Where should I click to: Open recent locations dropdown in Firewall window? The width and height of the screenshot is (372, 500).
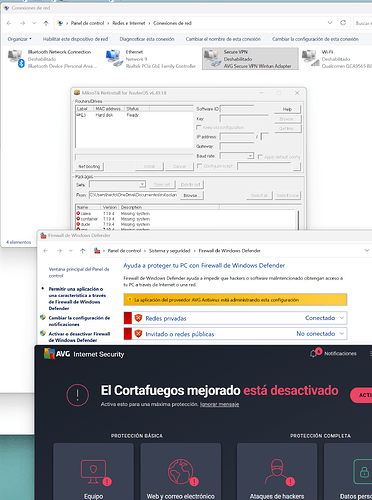click(71, 251)
